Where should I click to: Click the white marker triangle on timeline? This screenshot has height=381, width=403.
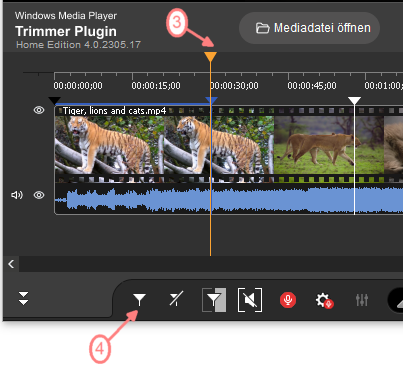pyautogui.click(x=354, y=100)
